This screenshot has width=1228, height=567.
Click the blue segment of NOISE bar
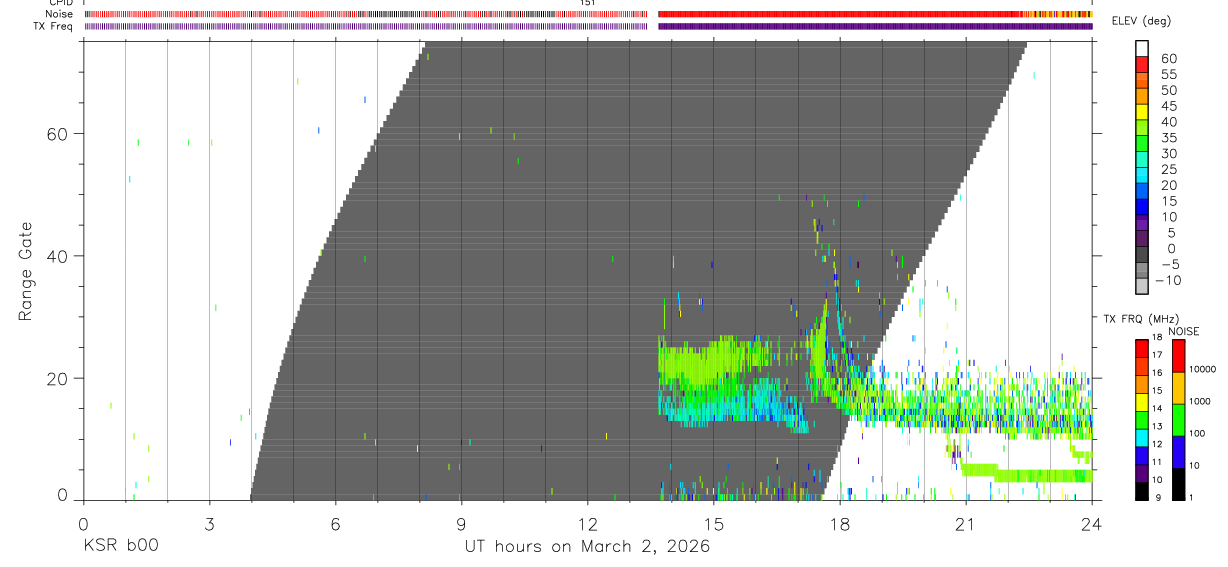click(1177, 452)
